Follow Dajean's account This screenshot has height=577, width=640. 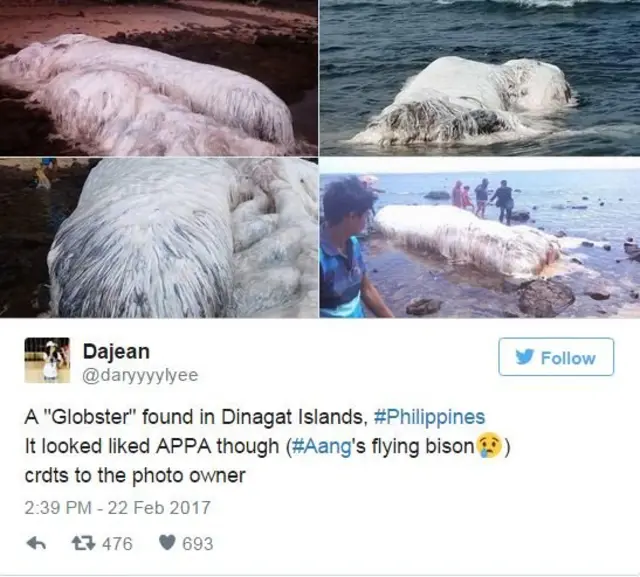556,357
